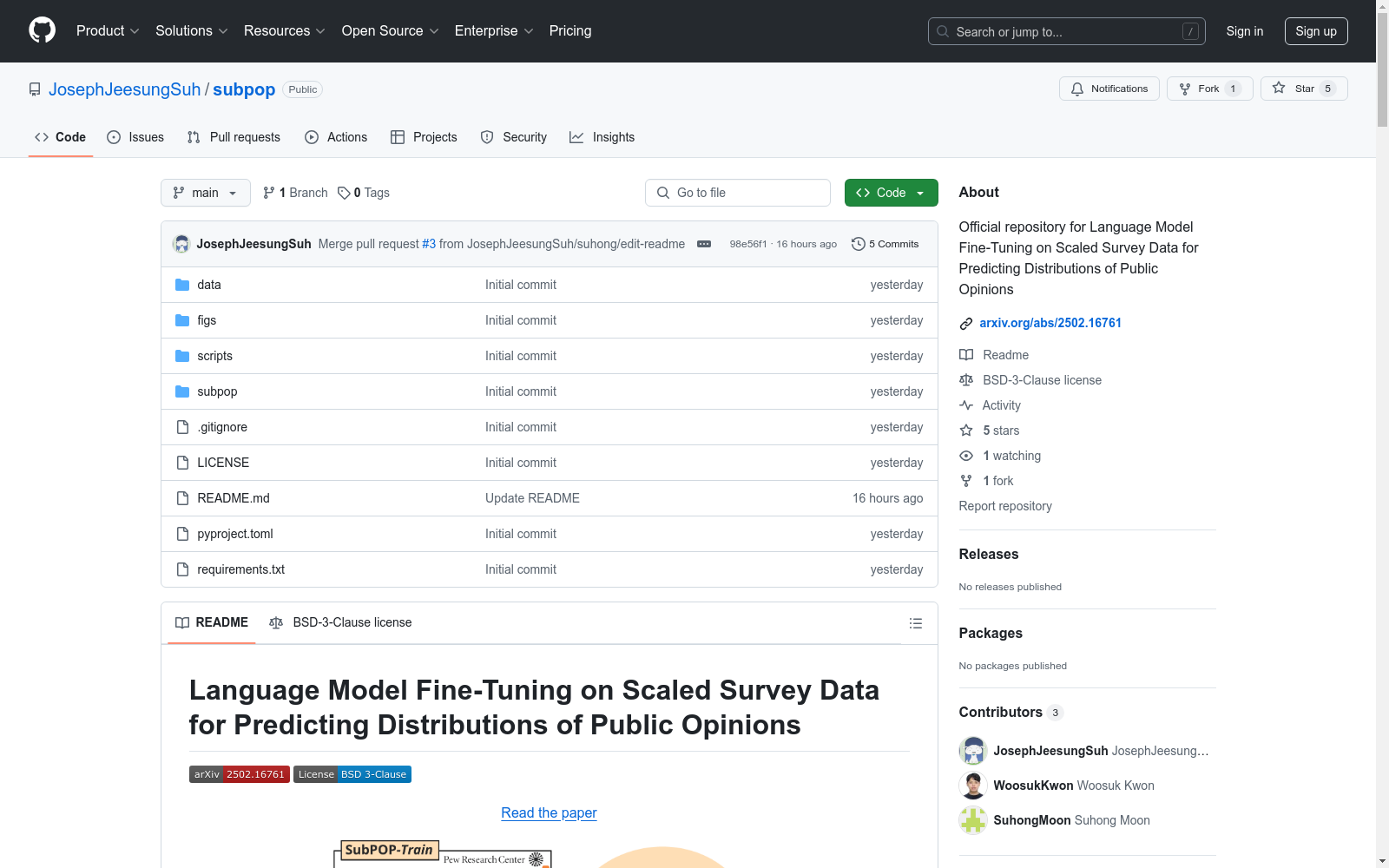1389x868 pixels.
Task: Open the Enterprise dropdown menu
Action: 494,30
